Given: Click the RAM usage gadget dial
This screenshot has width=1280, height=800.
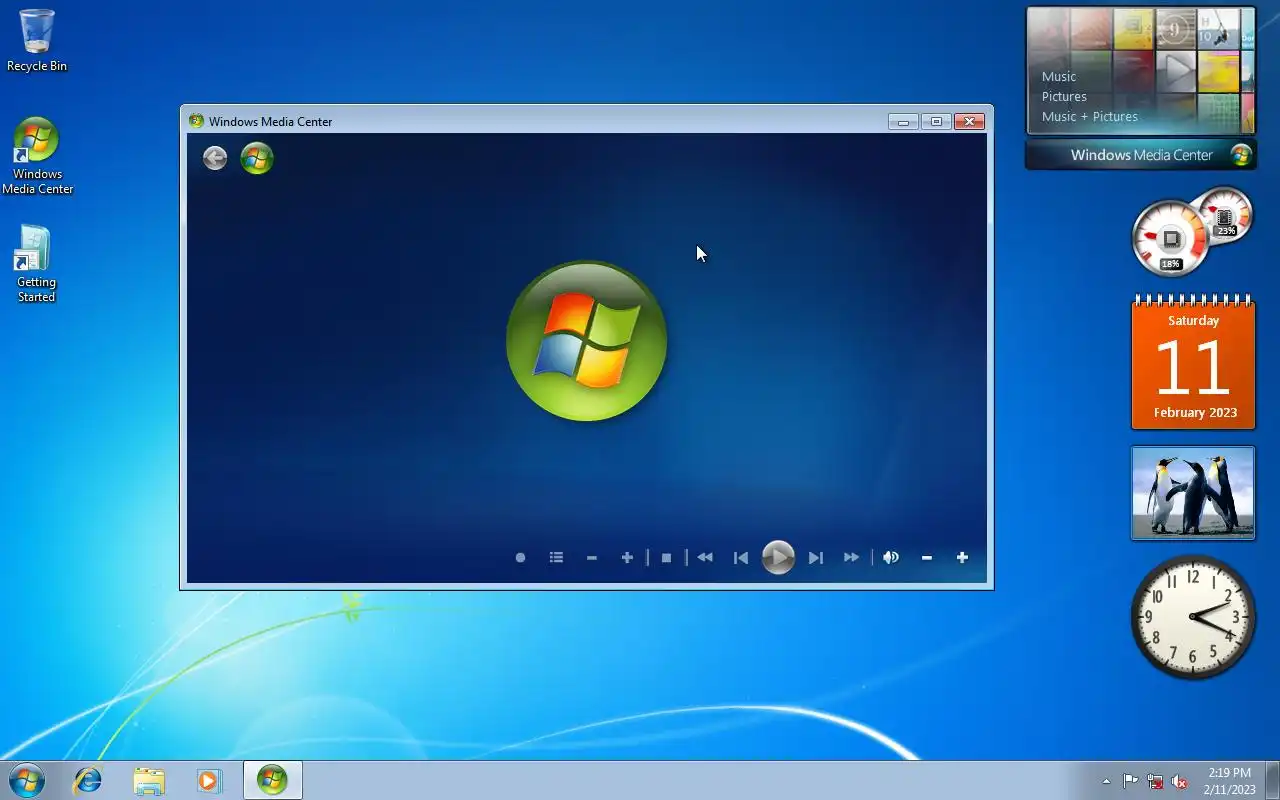Looking at the screenshot, I should [x=1225, y=215].
